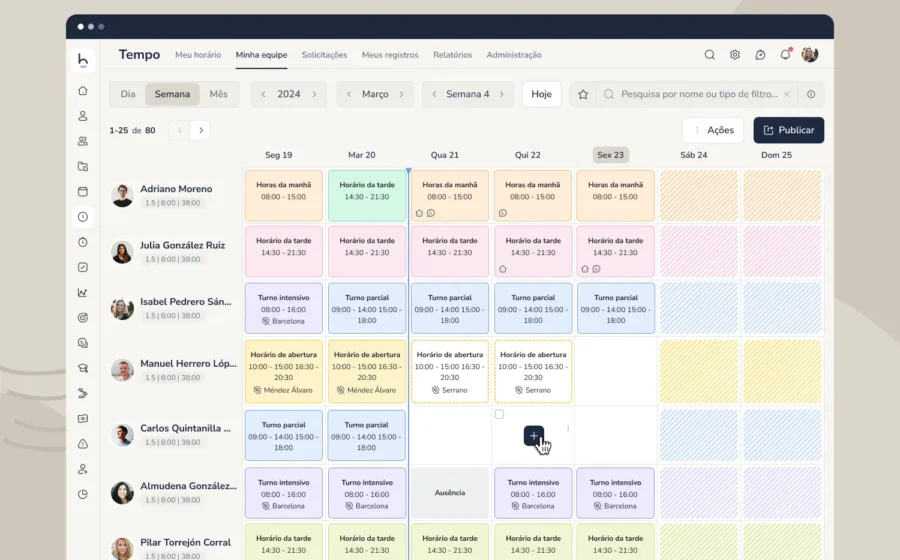
Task: Open the graduation cap training sidebar icon
Action: tap(83, 368)
